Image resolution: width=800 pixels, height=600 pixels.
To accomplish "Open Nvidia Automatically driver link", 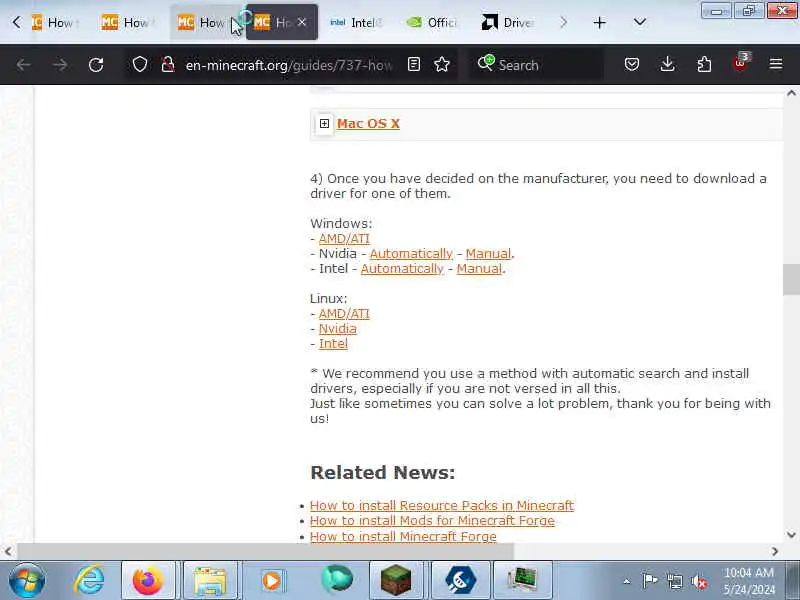I will pyautogui.click(x=411, y=254).
